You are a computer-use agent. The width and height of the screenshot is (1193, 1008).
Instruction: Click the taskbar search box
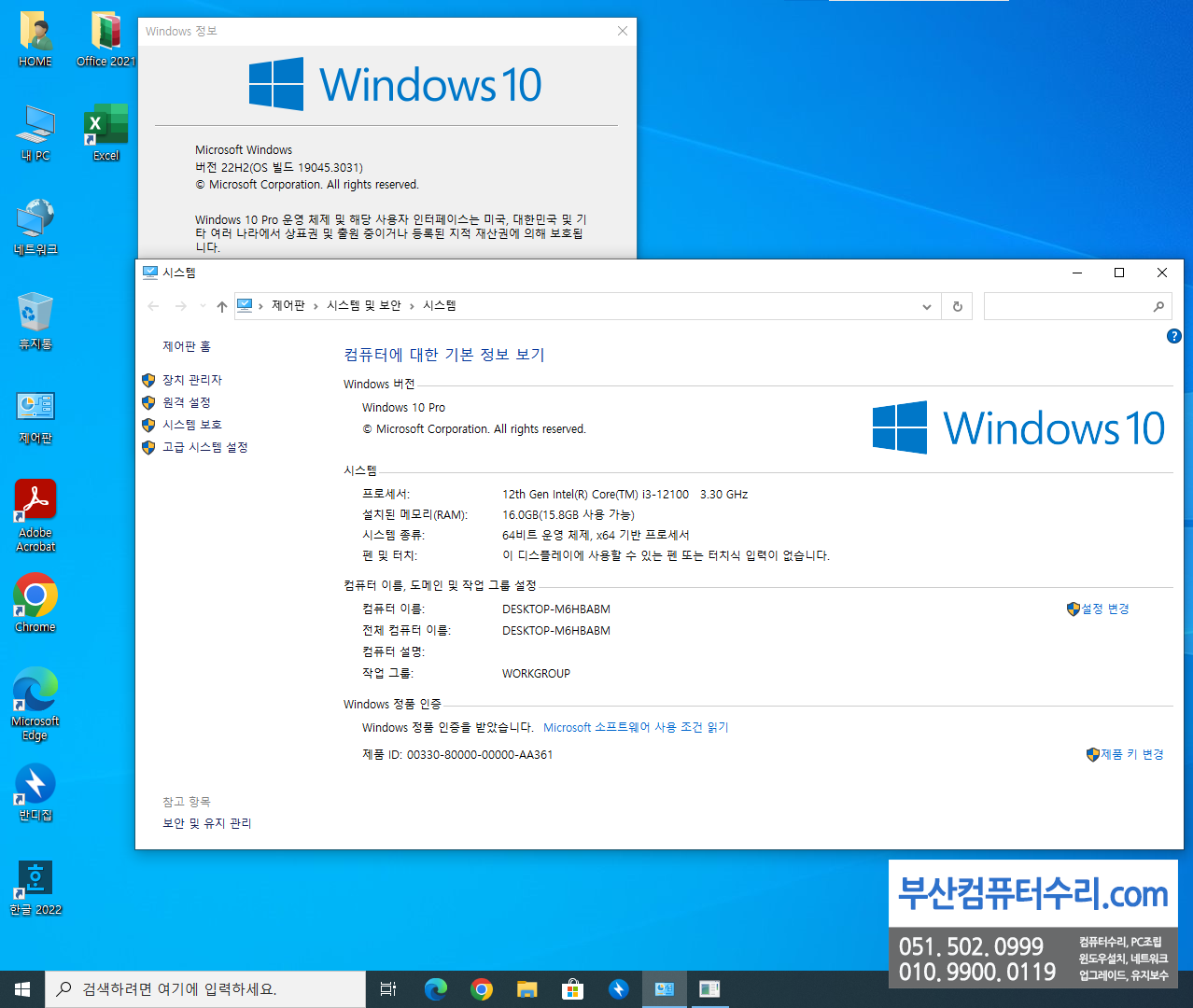tap(205, 989)
